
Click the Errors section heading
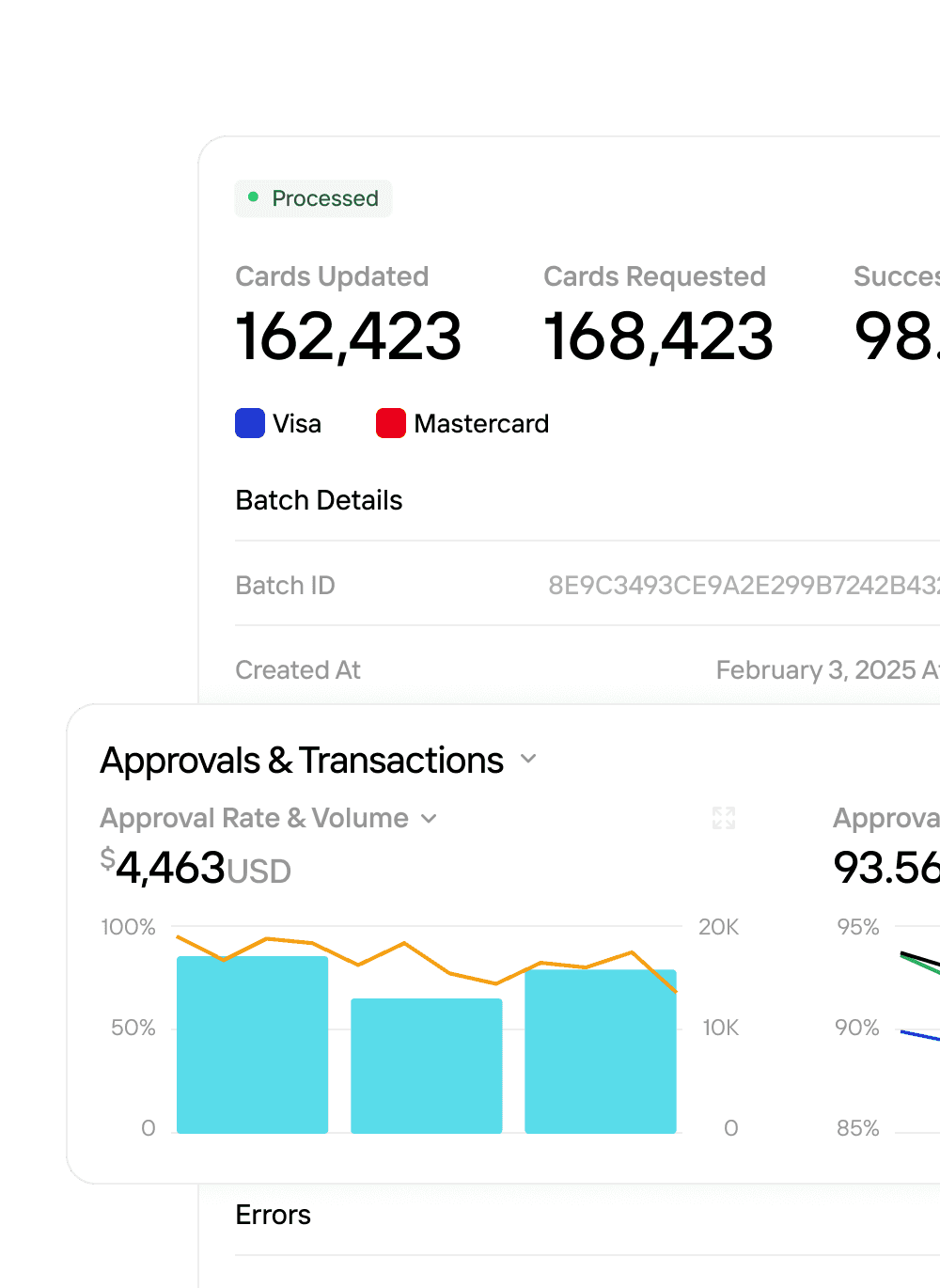point(274,1215)
